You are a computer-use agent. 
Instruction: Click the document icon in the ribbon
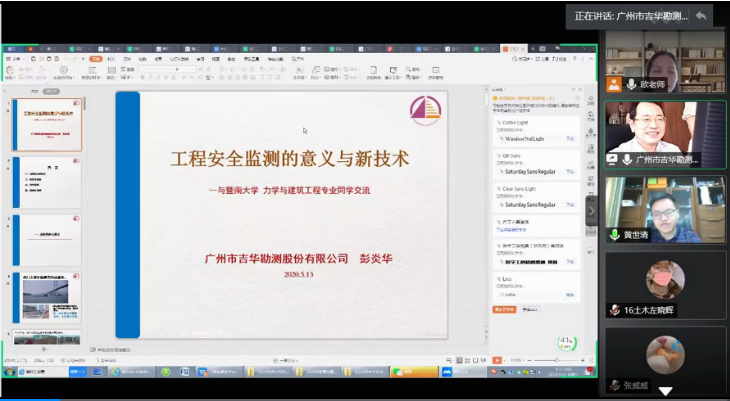[x=373, y=70]
